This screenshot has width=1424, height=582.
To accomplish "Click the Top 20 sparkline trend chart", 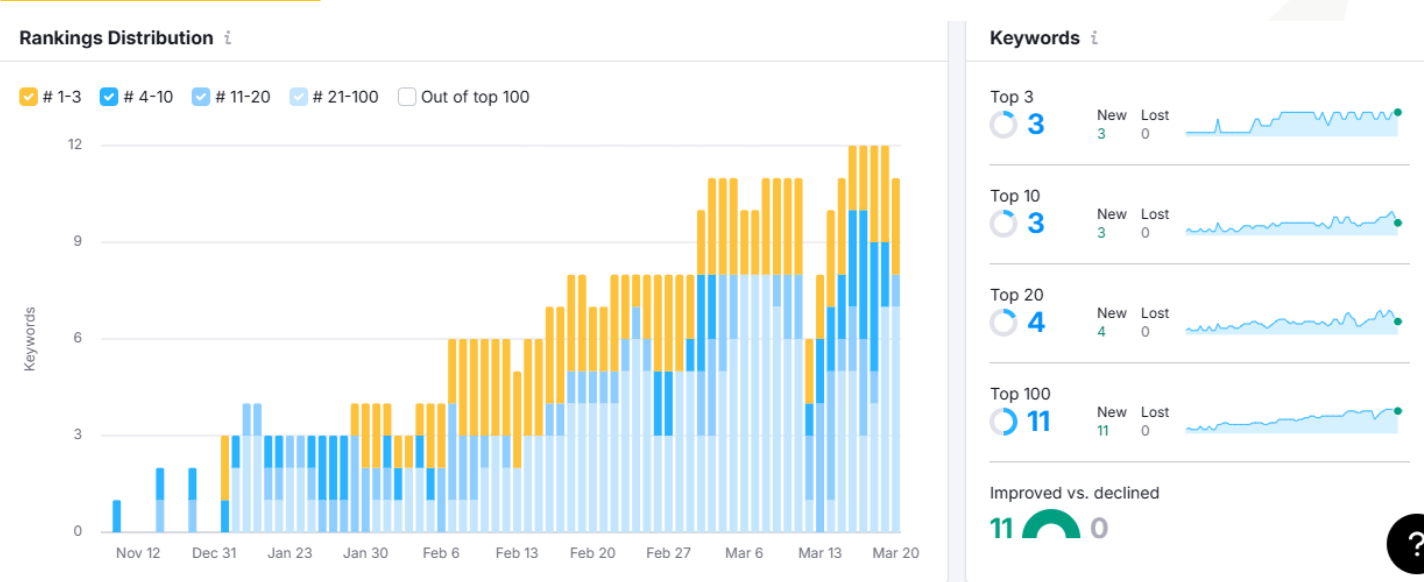I will [x=1291, y=322].
